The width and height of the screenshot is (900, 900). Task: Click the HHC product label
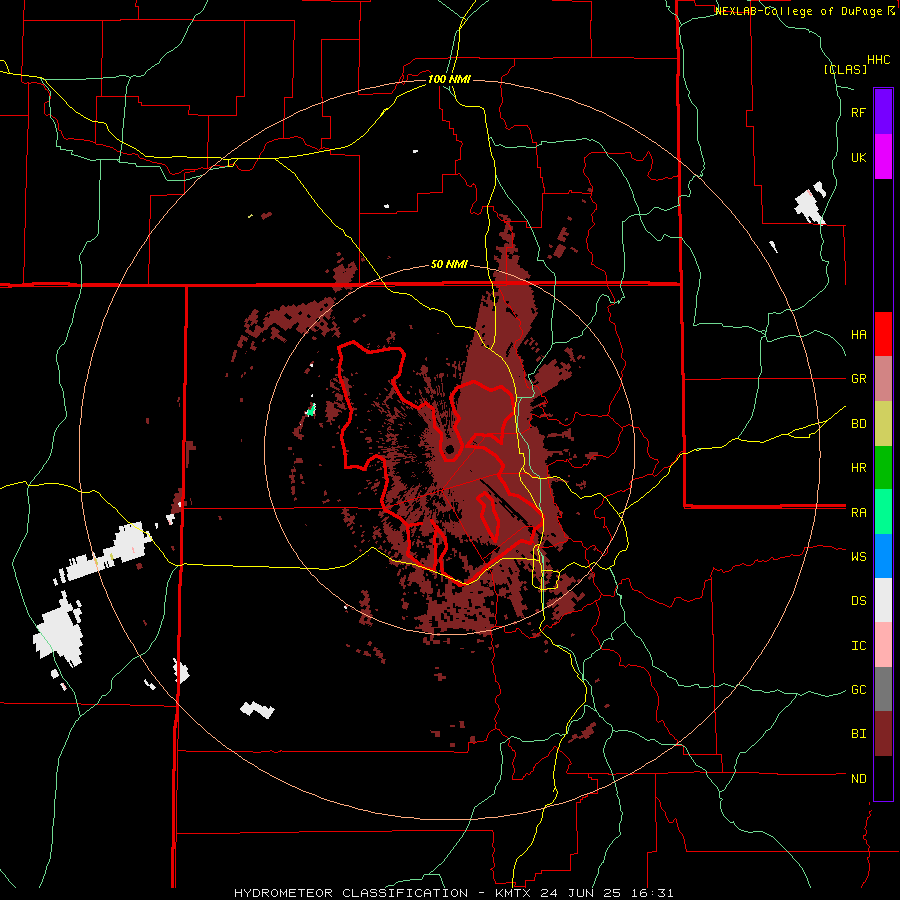coord(879,60)
